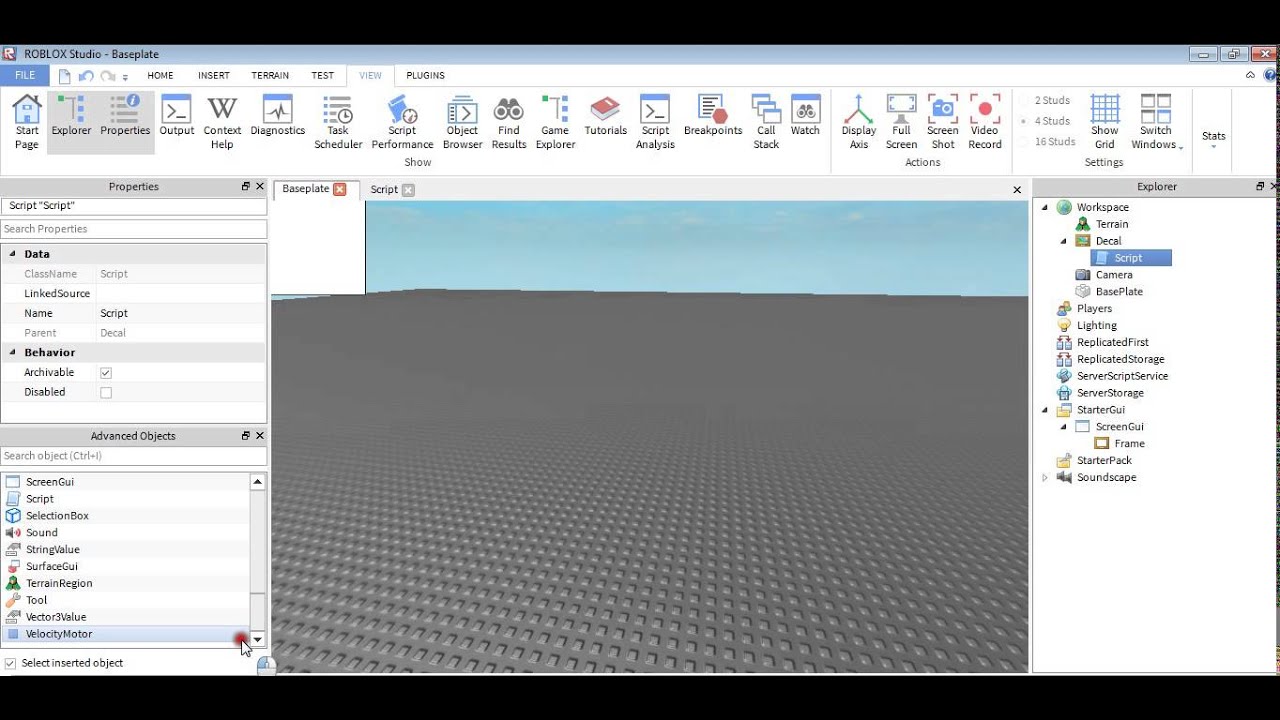1280x720 pixels.
Task: Toggle Show Grid setting
Action: tap(1104, 122)
